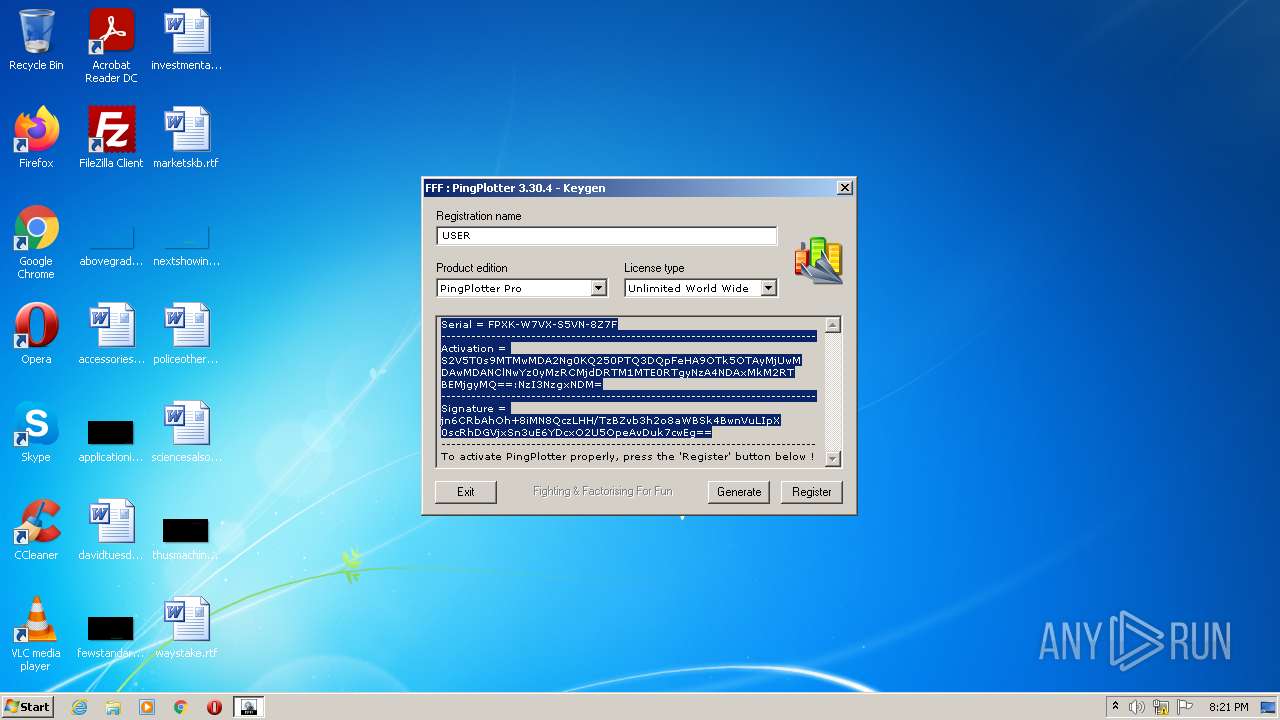Open Opera from the taskbar
This screenshot has width=1280, height=720.
(x=214, y=707)
